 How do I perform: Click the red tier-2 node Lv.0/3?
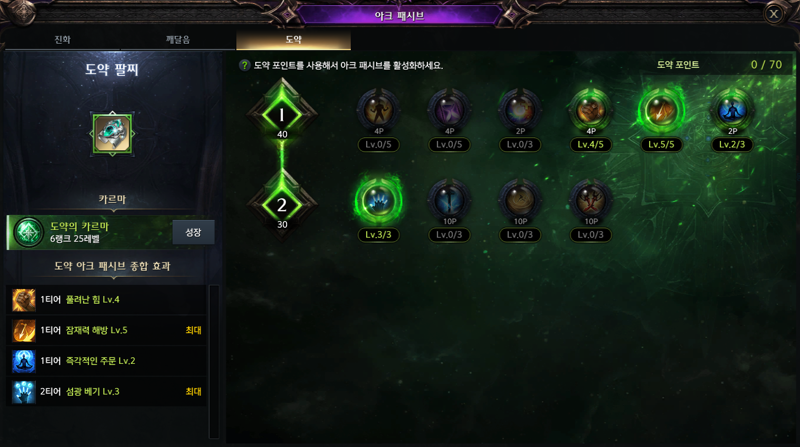[x=590, y=201]
